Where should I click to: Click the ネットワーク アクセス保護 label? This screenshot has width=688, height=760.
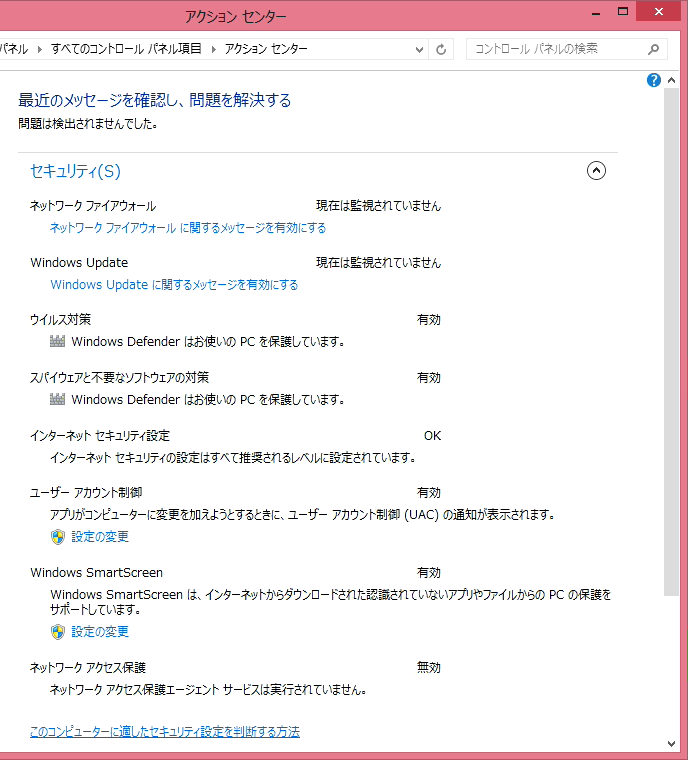pos(88,667)
